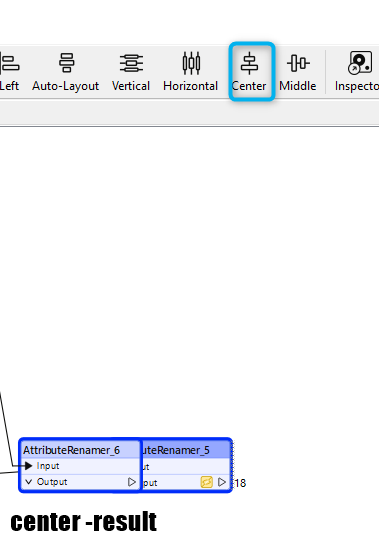Click yellow cache icon on AttributeRenamer_5

coord(207,482)
